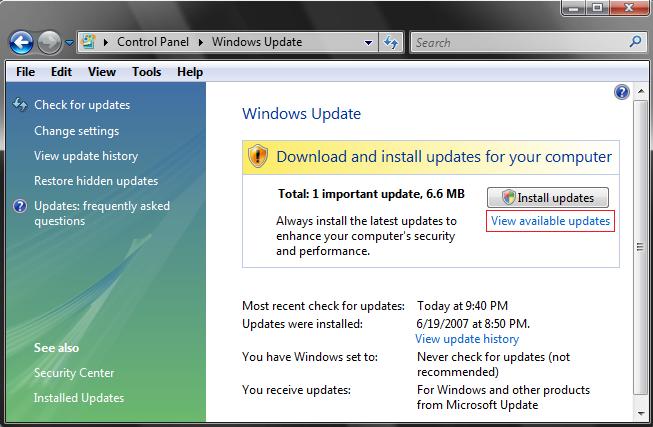The image size is (653, 427).
Task: Open View update history link under install date
Action: (467, 339)
